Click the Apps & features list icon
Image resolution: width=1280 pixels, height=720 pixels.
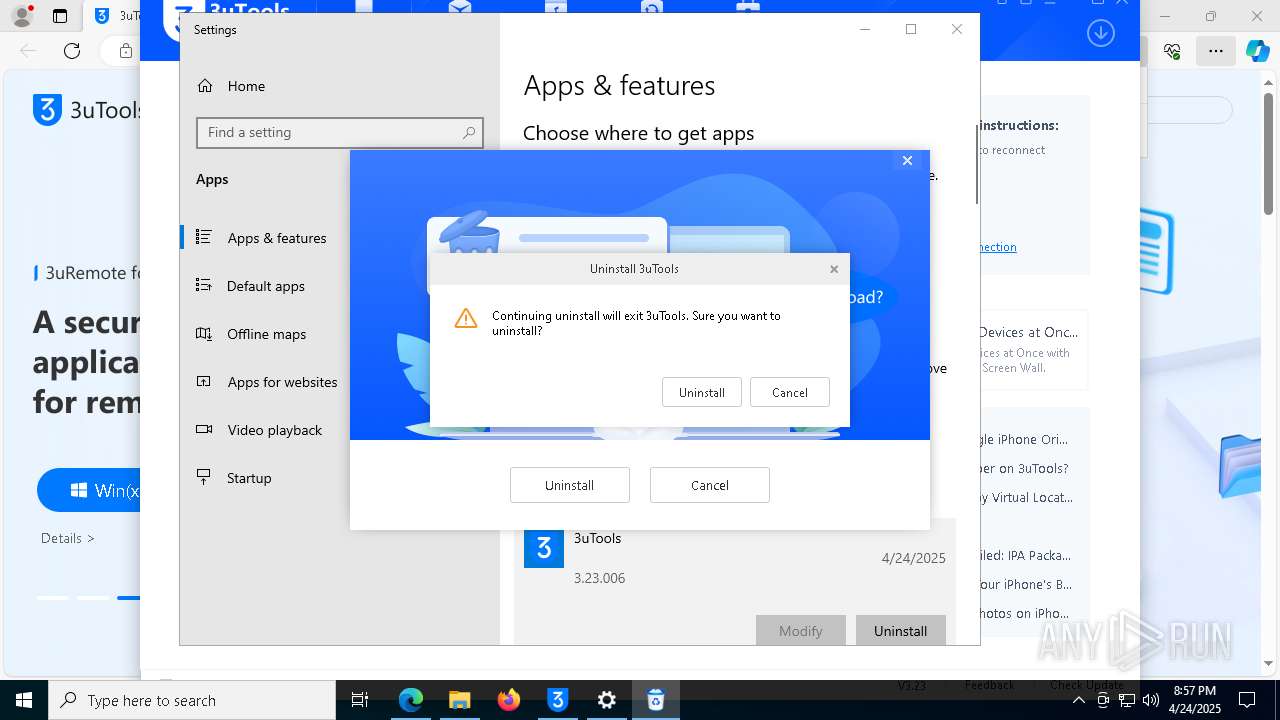tap(204, 237)
